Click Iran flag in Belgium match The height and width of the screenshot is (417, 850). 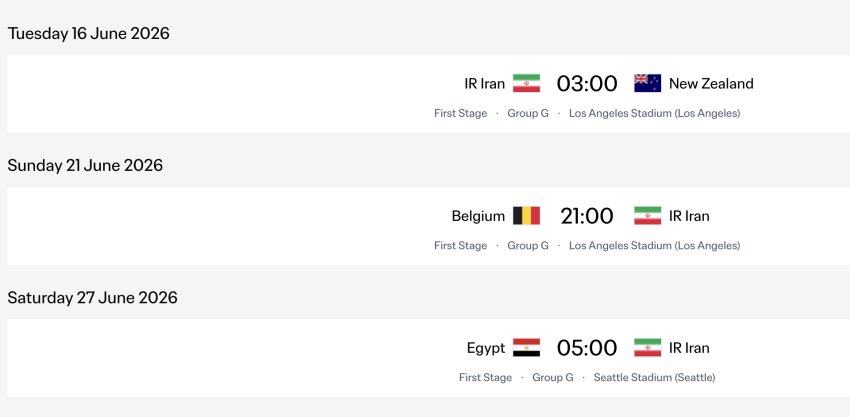click(x=647, y=216)
